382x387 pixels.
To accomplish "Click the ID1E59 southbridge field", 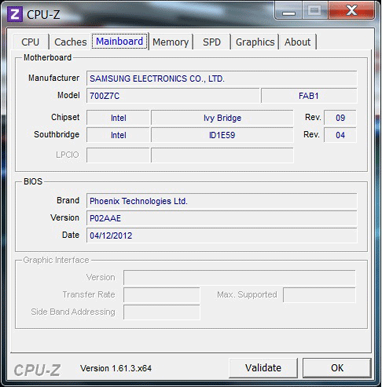I will 222,135.
